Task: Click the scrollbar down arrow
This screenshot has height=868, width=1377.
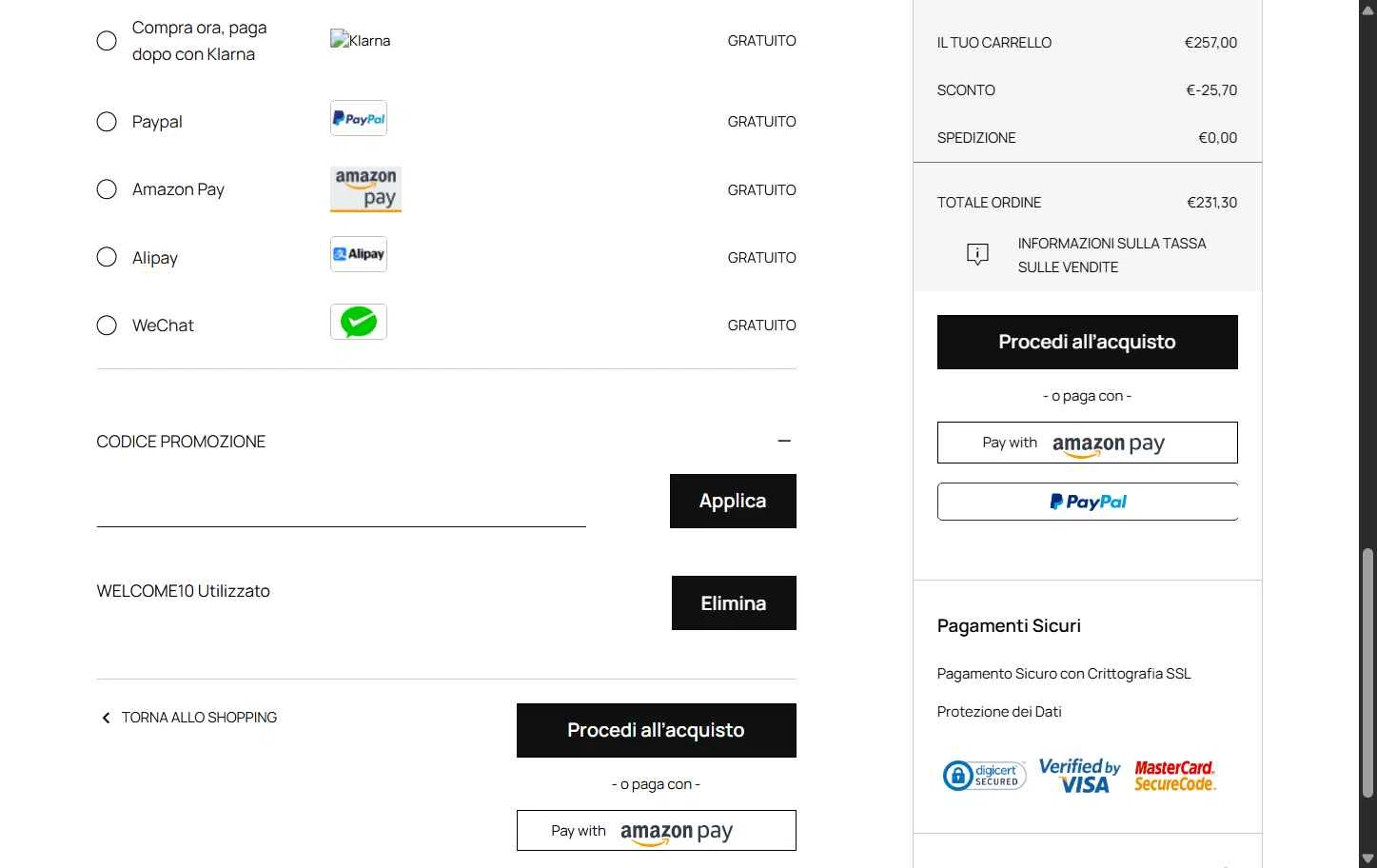Action: (x=1368, y=858)
